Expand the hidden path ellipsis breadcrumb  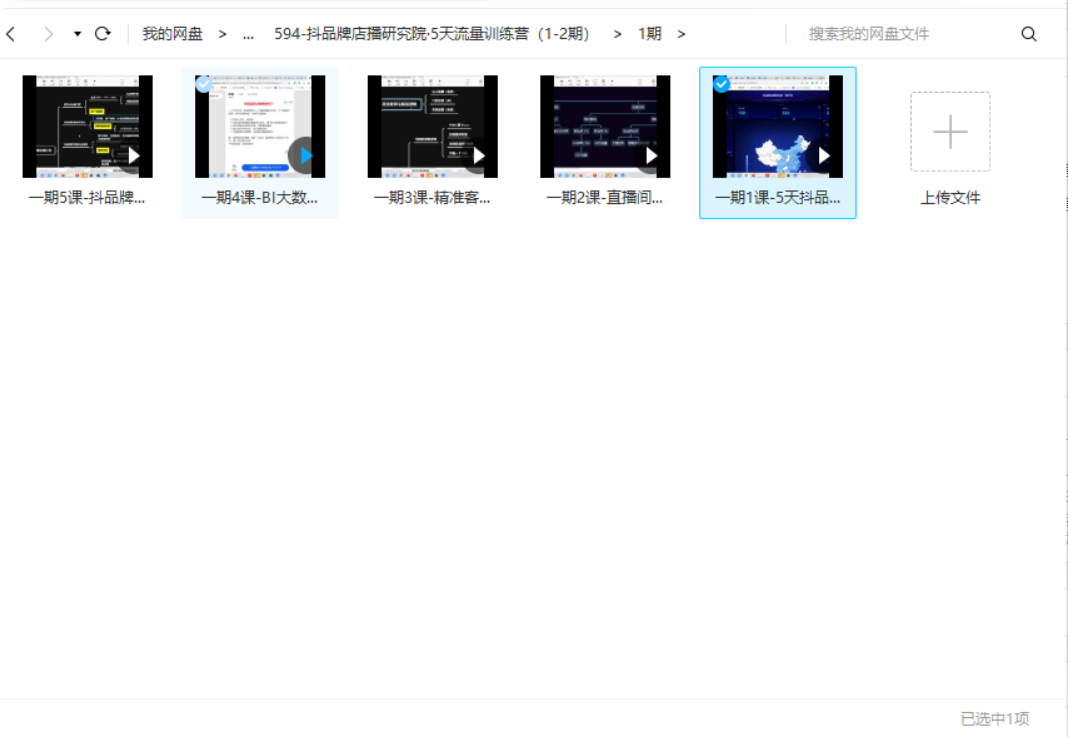(x=249, y=34)
